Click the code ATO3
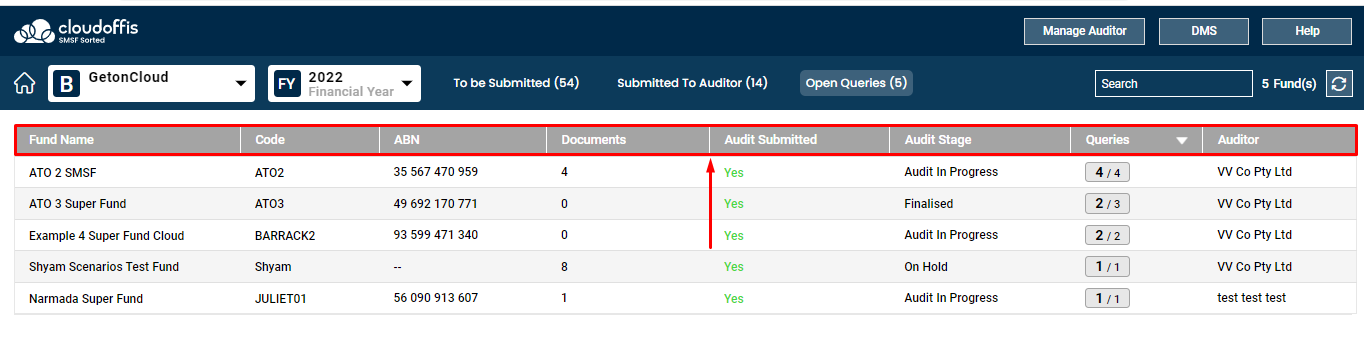This screenshot has width=1364, height=360. pos(270,204)
